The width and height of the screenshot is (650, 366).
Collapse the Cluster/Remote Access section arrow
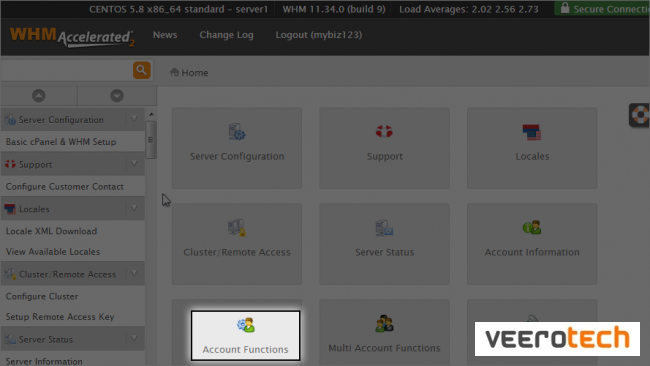tap(134, 273)
